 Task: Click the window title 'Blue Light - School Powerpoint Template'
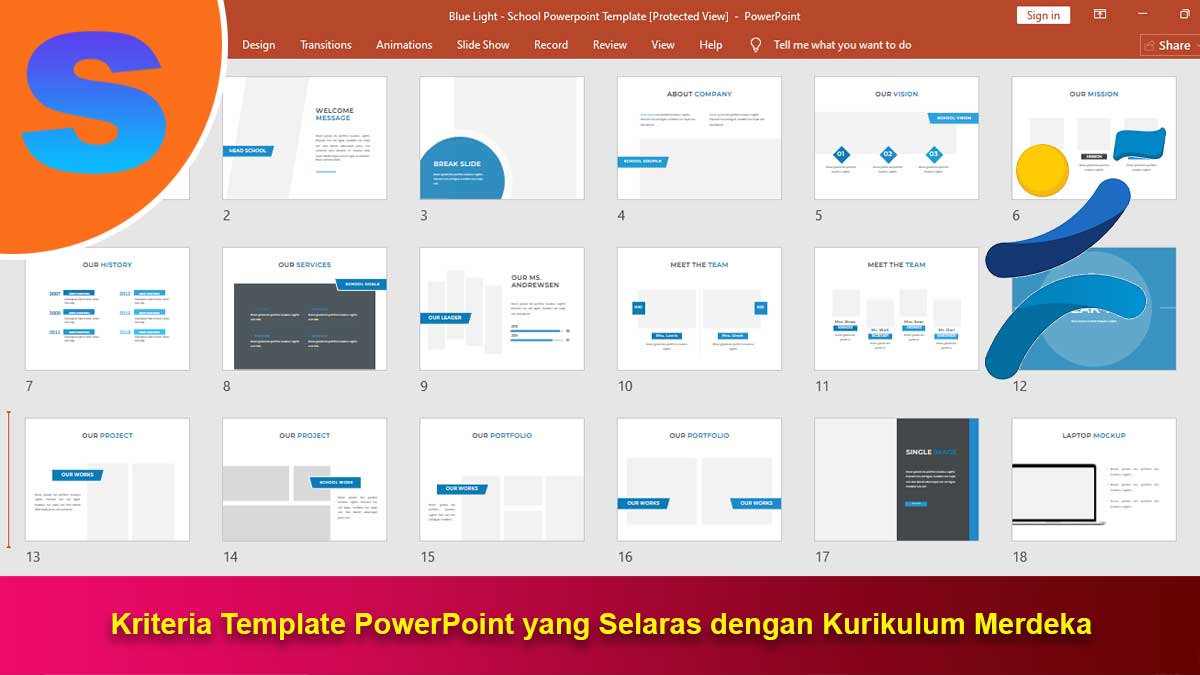pos(547,16)
